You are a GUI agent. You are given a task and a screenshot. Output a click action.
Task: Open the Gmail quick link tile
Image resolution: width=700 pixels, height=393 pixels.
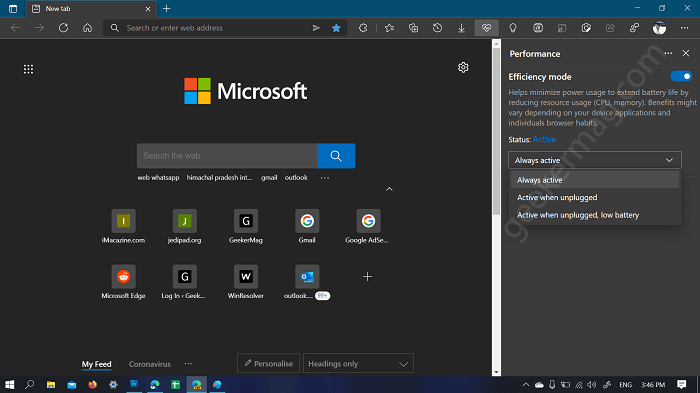coord(307,226)
